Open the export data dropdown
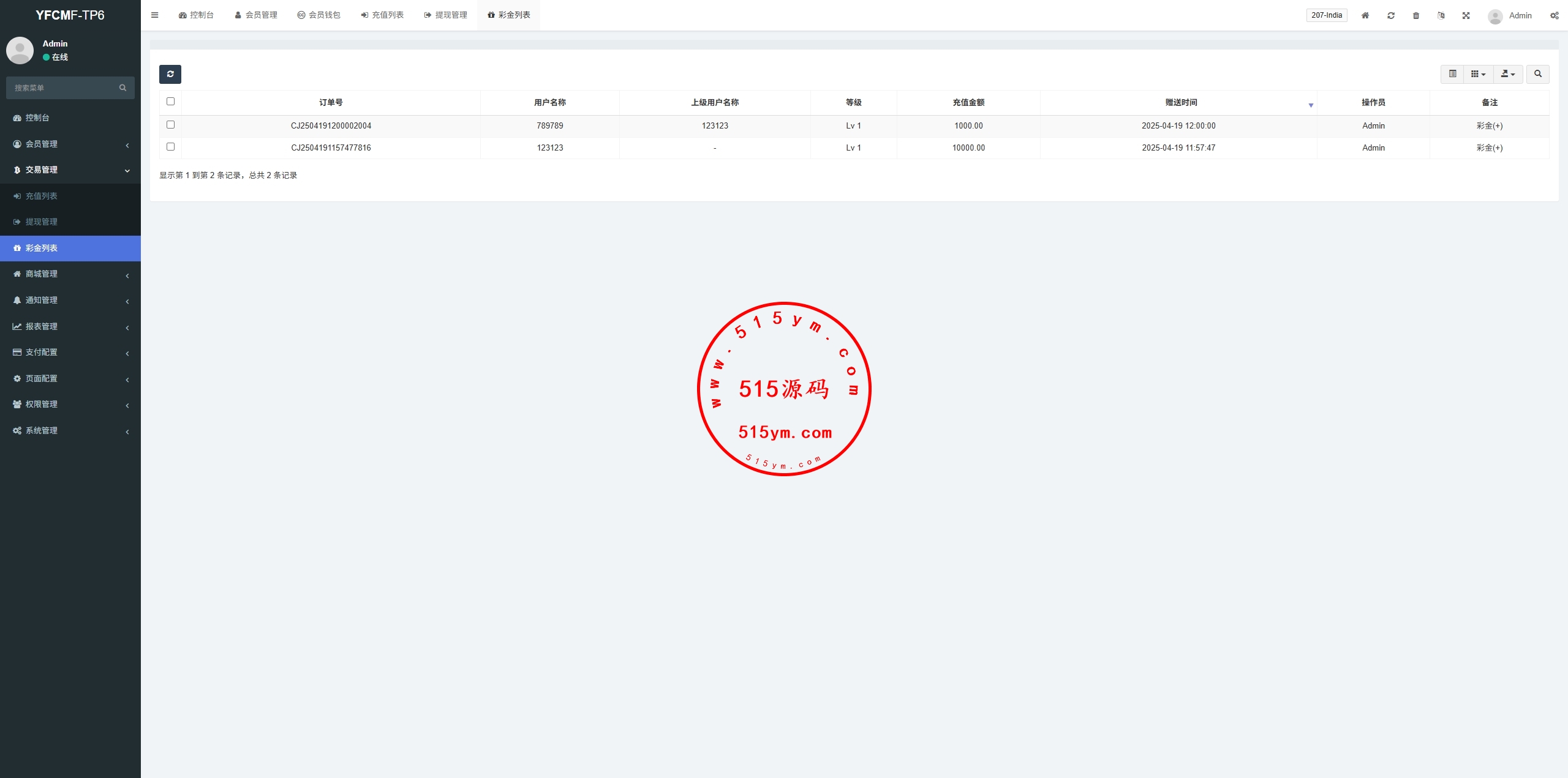Screen dimensions: 1568x778 [x=1508, y=74]
